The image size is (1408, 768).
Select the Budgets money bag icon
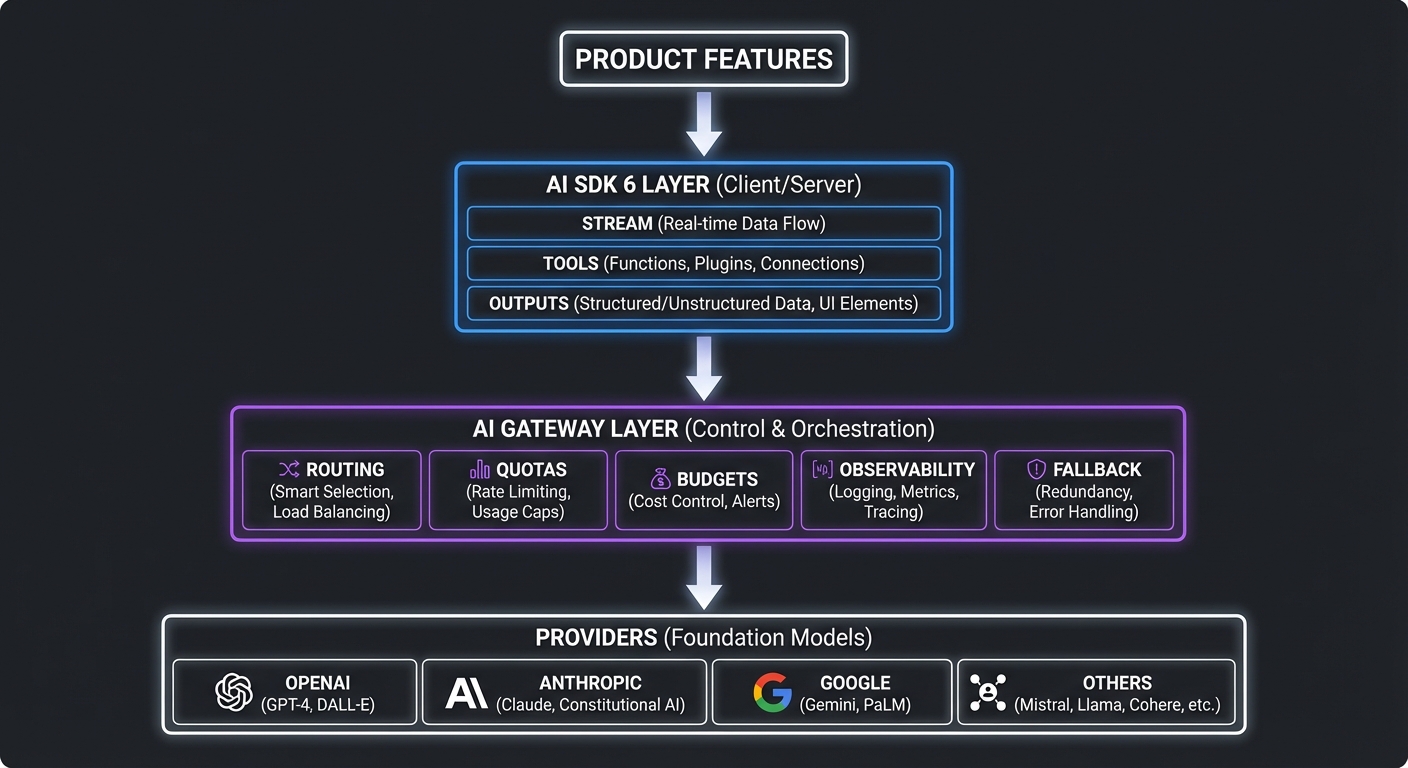pos(660,478)
